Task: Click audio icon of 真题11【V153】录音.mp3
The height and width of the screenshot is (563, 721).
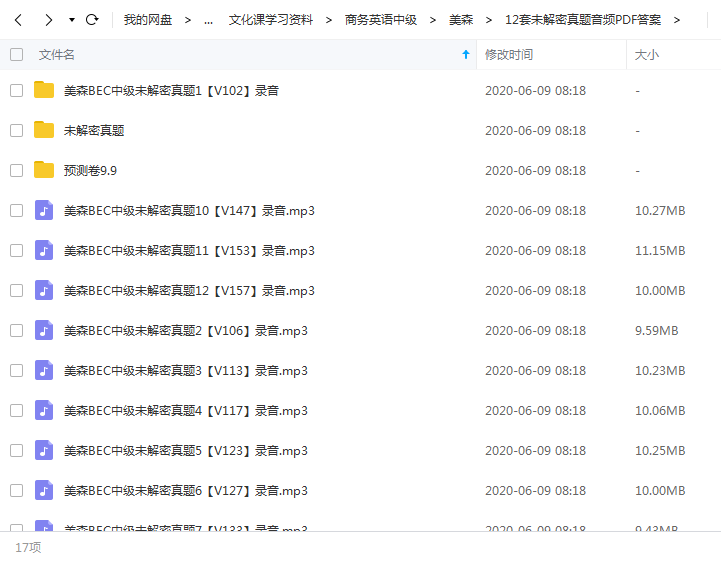Action: click(44, 250)
